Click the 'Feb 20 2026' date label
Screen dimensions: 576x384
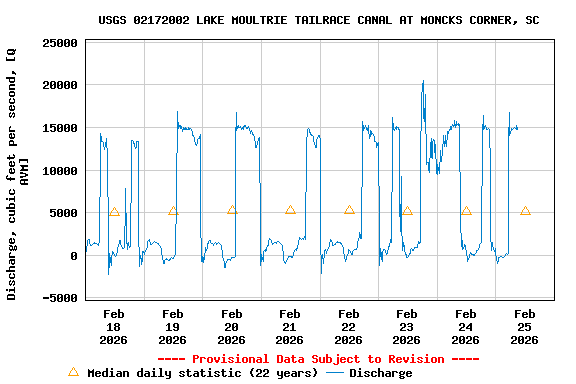click(231, 327)
